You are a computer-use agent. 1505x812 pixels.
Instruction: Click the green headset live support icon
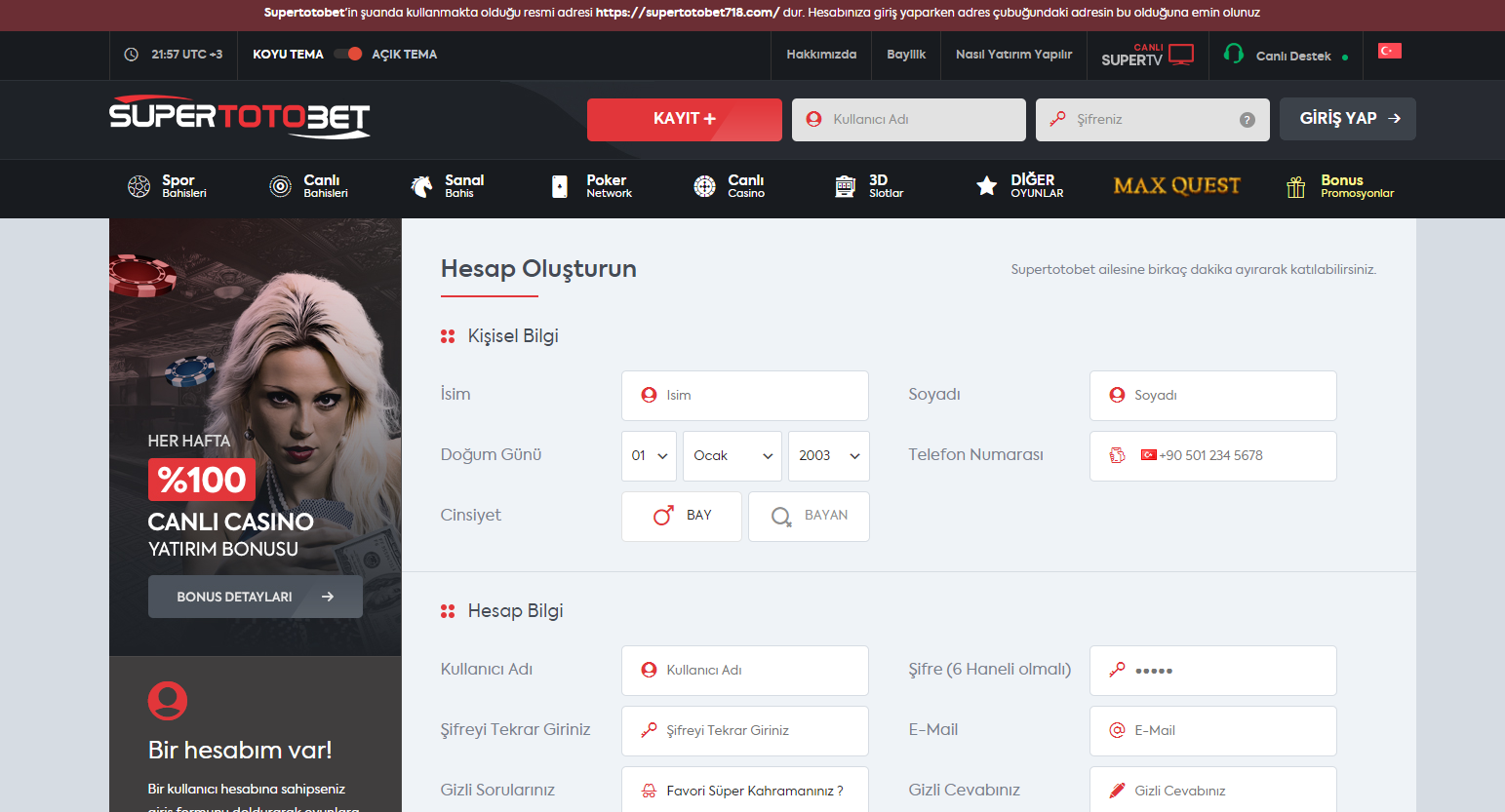pyautogui.click(x=1234, y=54)
